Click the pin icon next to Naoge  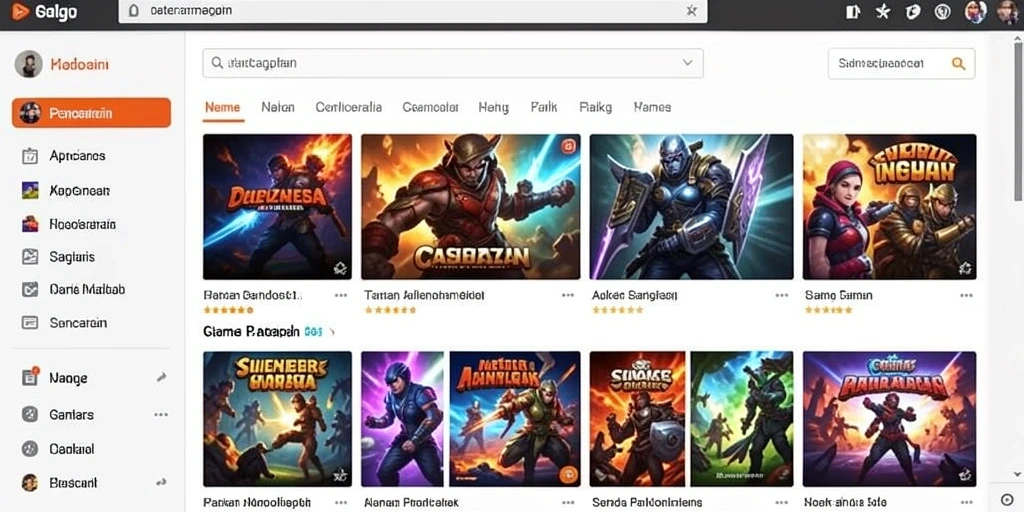coord(161,377)
